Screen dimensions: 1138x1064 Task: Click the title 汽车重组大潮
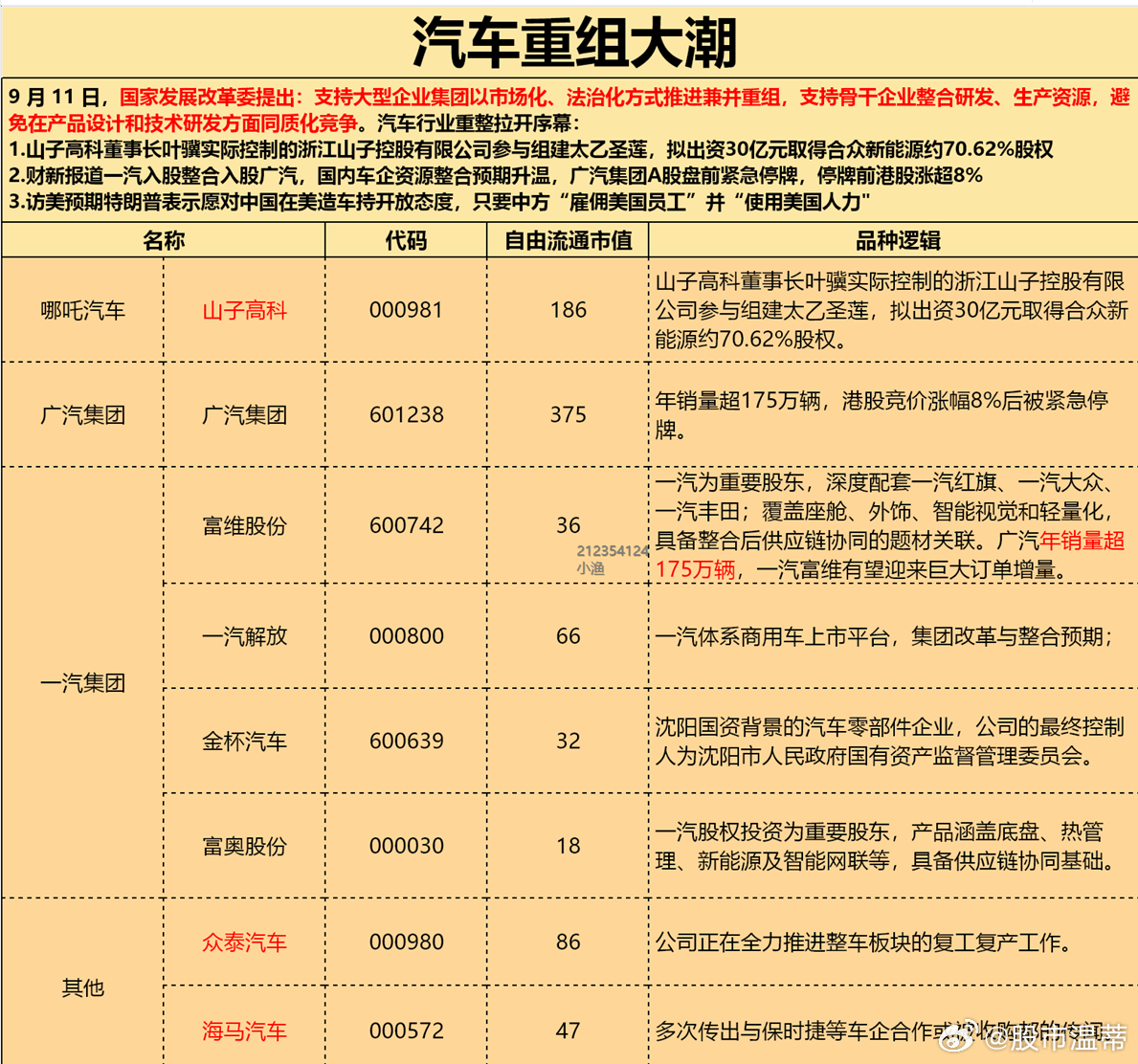[x=574, y=43]
